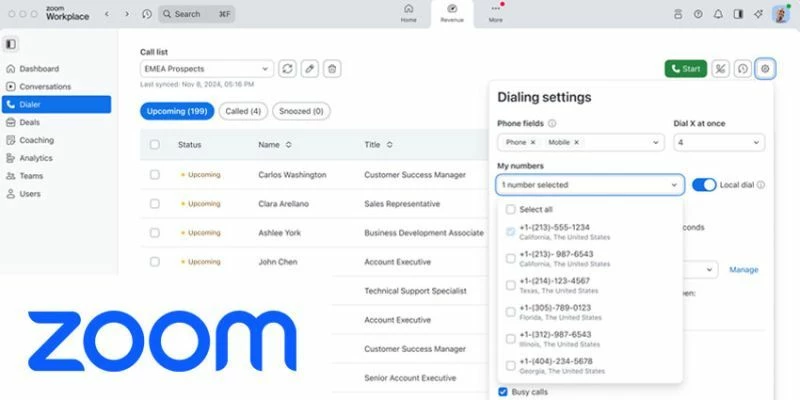Check Florida number +1-(305)-789-0123
The image size is (800, 400).
click(510, 312)
